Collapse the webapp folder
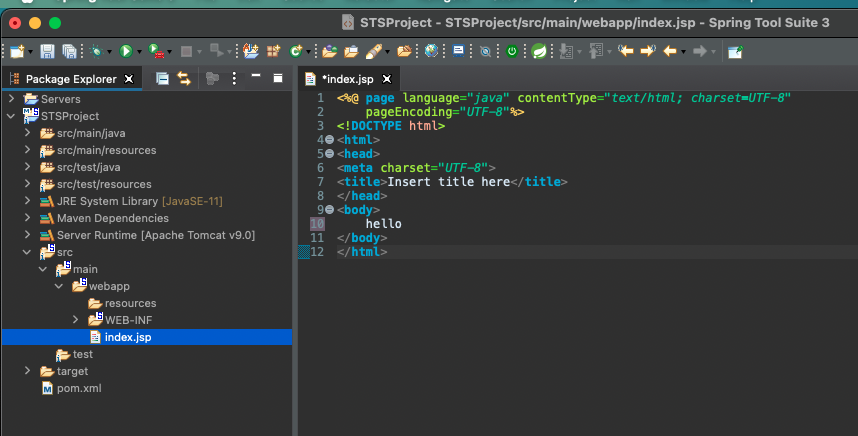 (x=59, y=286)
